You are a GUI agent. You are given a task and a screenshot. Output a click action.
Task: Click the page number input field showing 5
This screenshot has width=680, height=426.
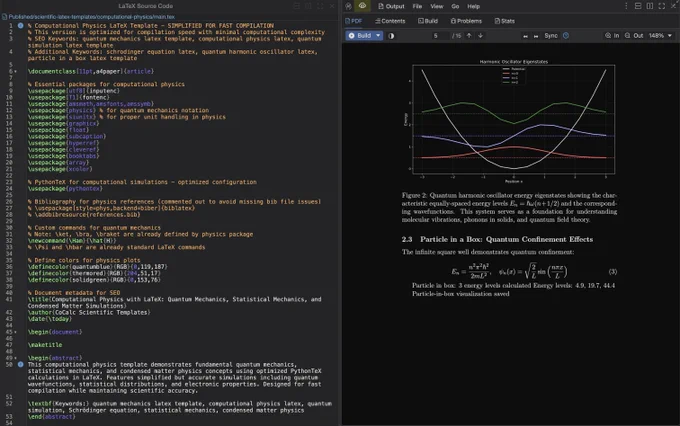[435, 36]
